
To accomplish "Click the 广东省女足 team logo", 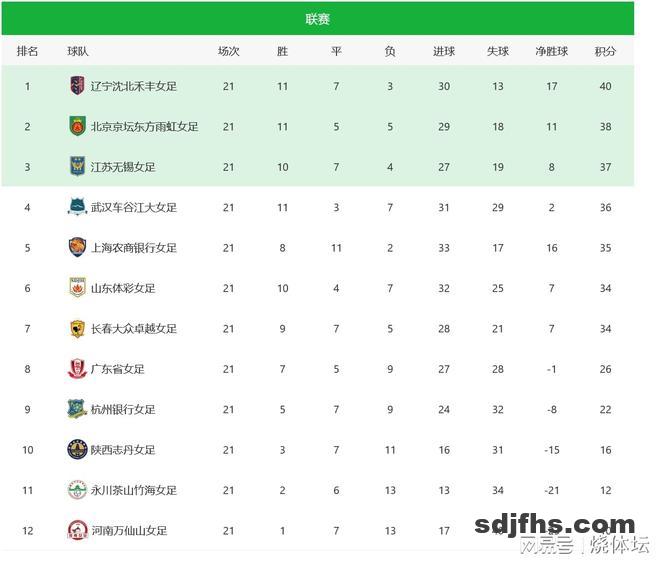I will [77, 369].
